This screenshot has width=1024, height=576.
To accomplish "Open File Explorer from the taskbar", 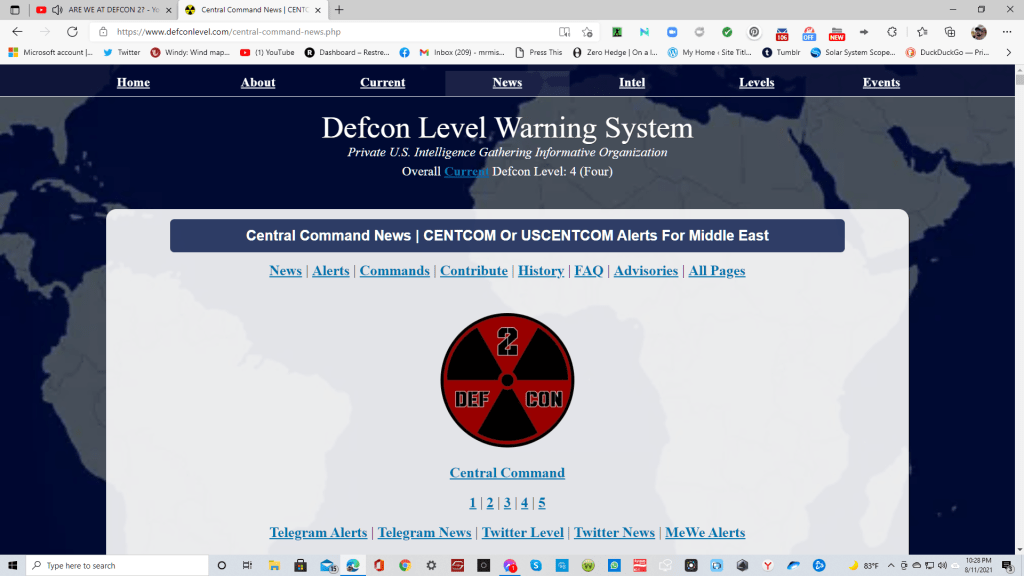I will pos(274,565).
